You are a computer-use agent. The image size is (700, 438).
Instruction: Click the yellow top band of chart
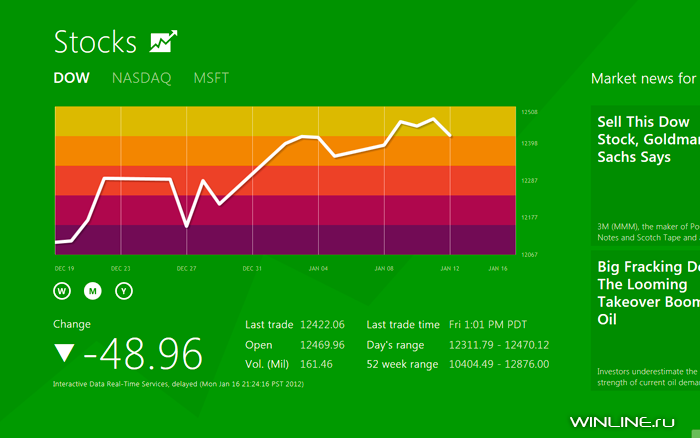(285, 121)
